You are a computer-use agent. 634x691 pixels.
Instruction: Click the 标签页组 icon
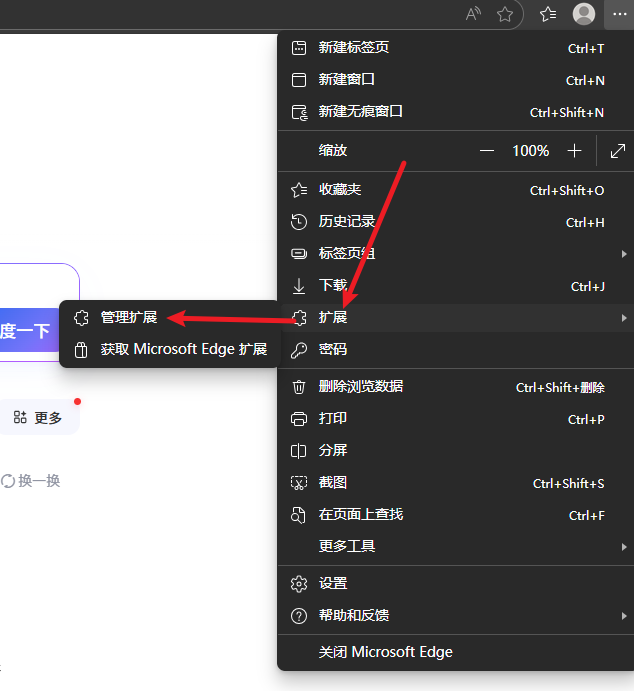tap(299, 254)
